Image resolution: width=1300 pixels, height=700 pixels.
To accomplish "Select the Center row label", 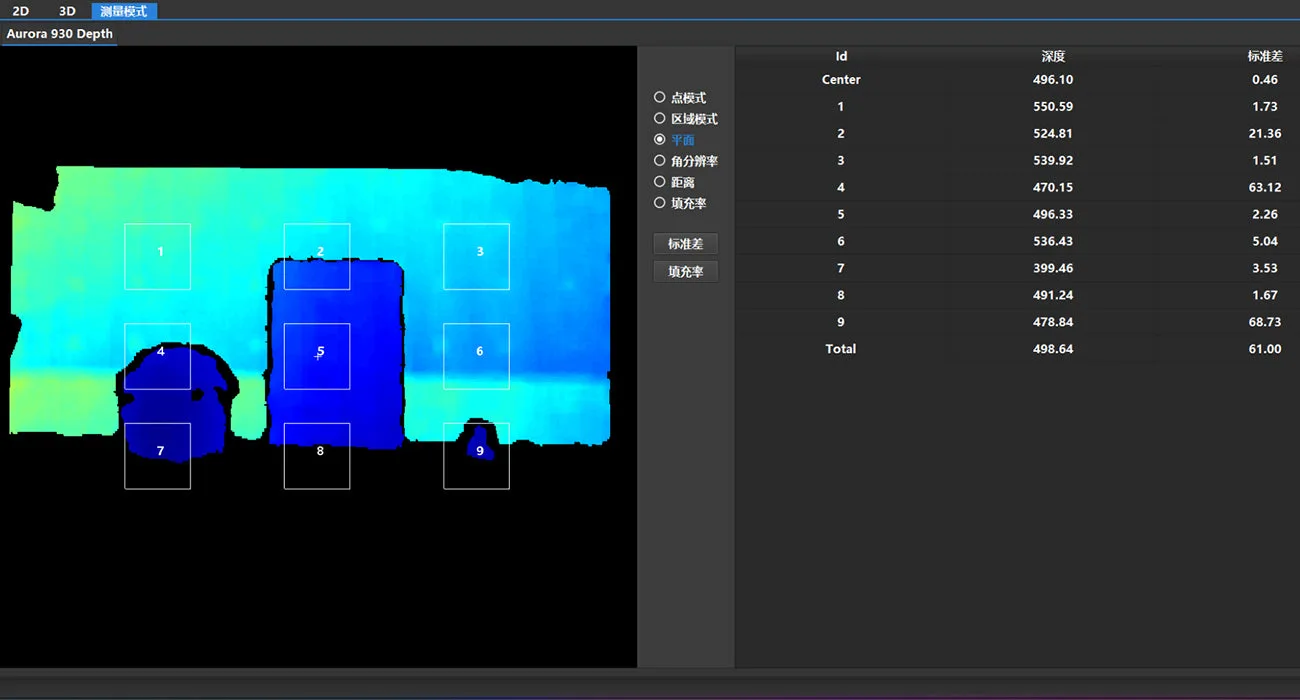I will click(841, 80).
